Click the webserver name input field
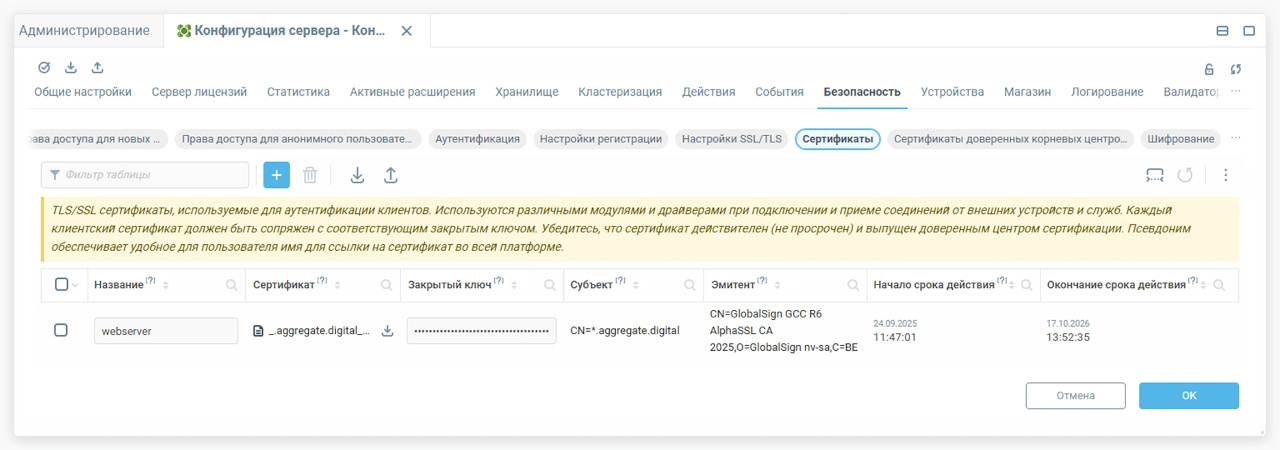 166,331
